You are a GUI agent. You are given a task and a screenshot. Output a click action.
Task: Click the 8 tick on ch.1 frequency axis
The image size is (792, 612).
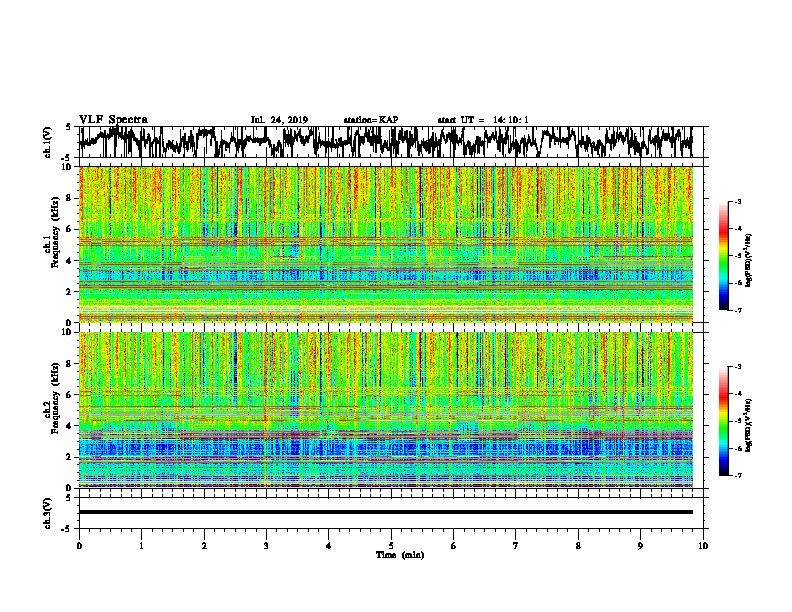[x=69, y=198]
